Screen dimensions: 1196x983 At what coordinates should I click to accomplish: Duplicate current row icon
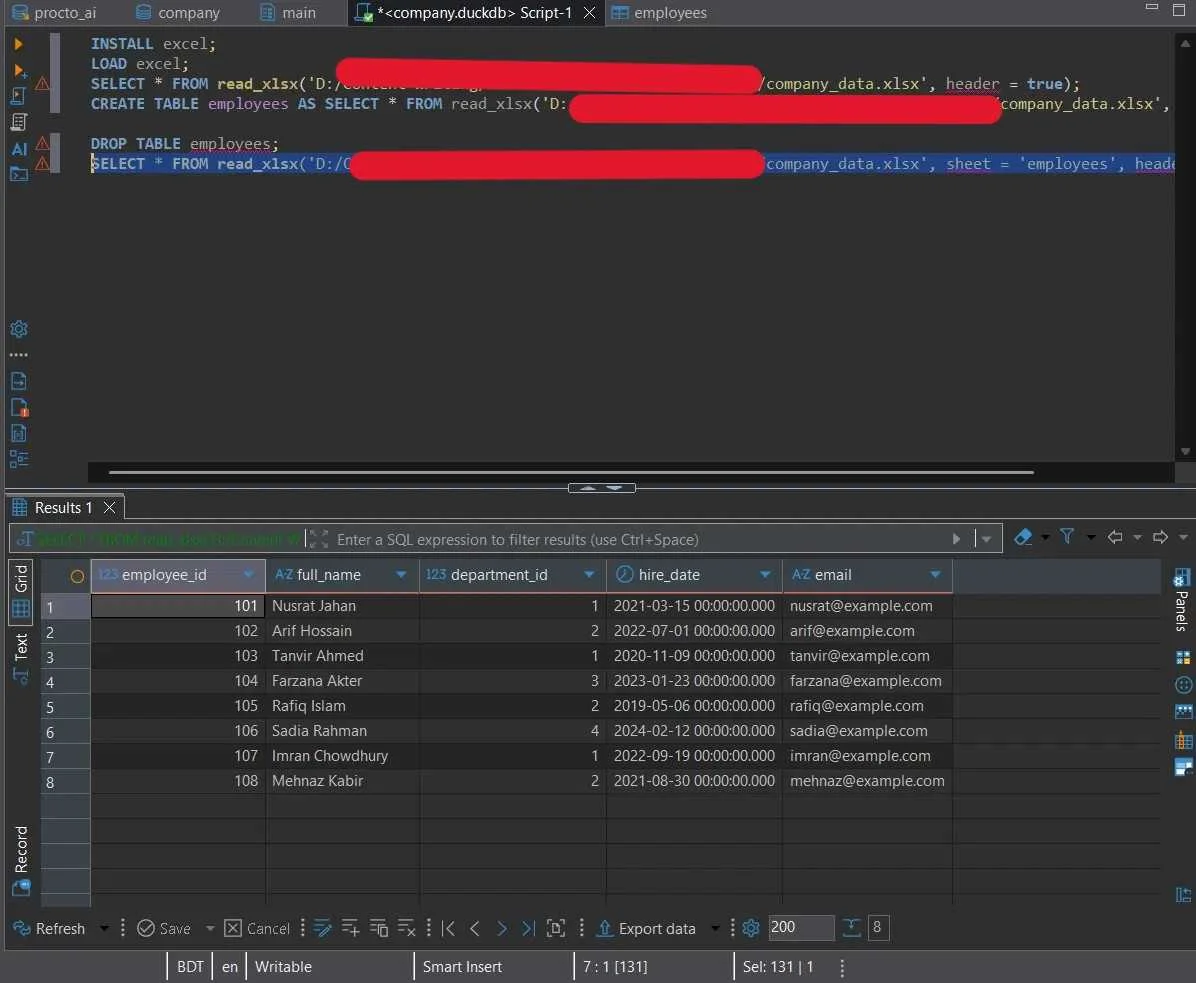pos(378,928)
